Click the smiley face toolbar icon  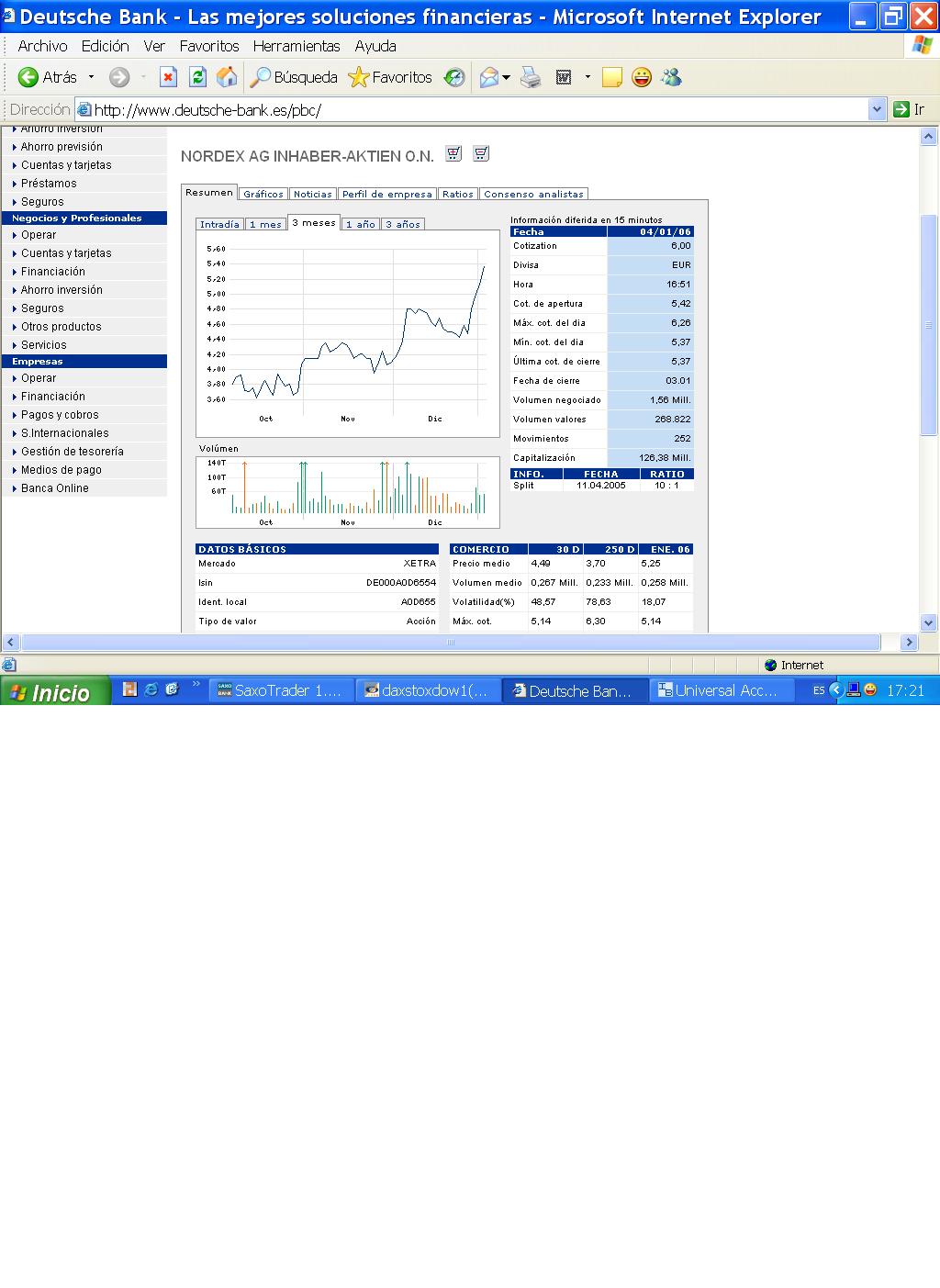tap(642, 77)
